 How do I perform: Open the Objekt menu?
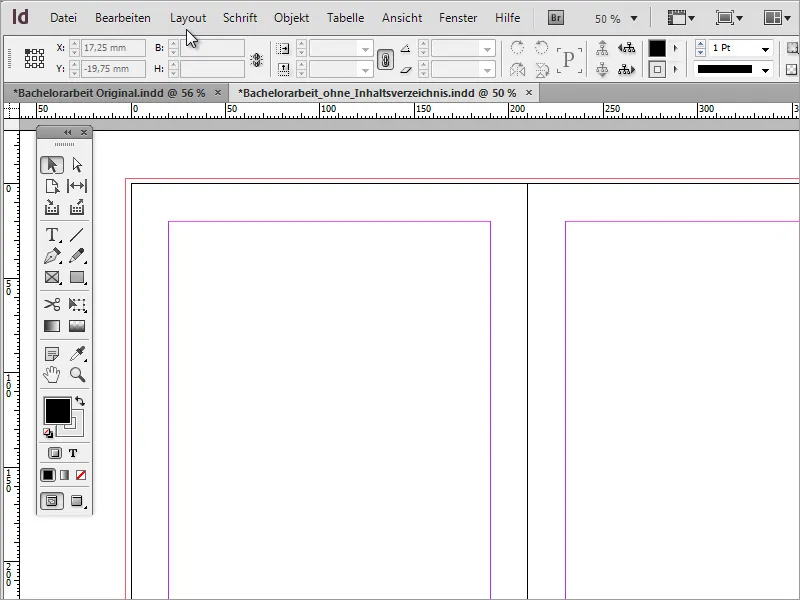point(291,18)
